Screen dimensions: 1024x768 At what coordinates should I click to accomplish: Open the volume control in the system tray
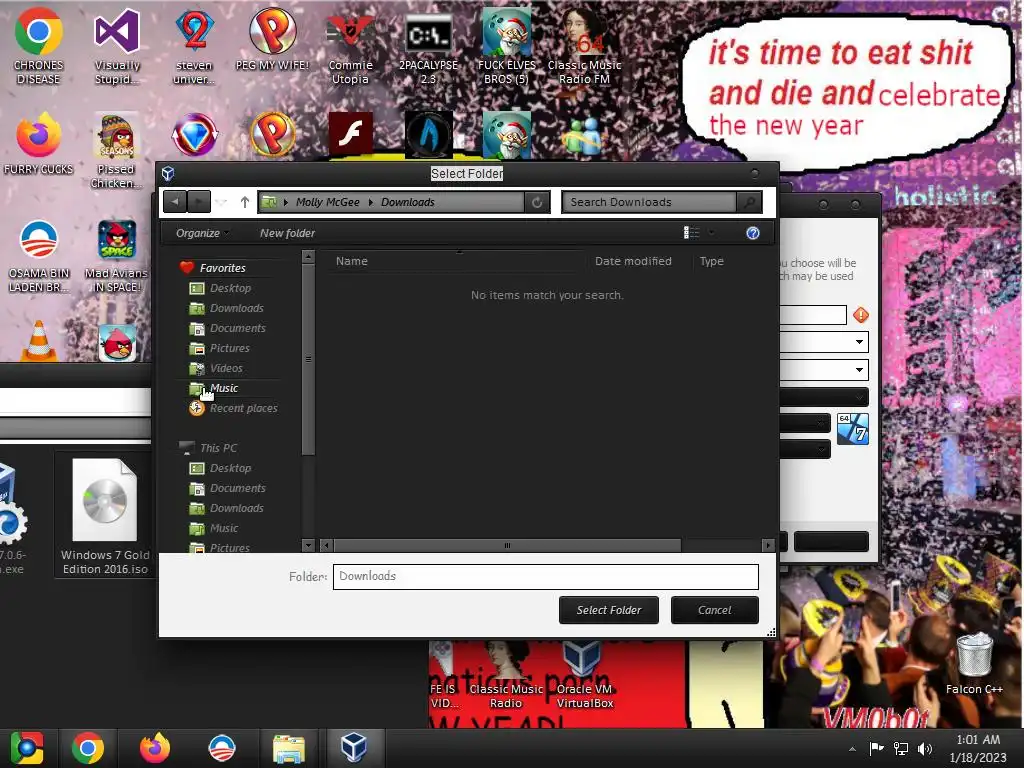click(x=925, y=748)
